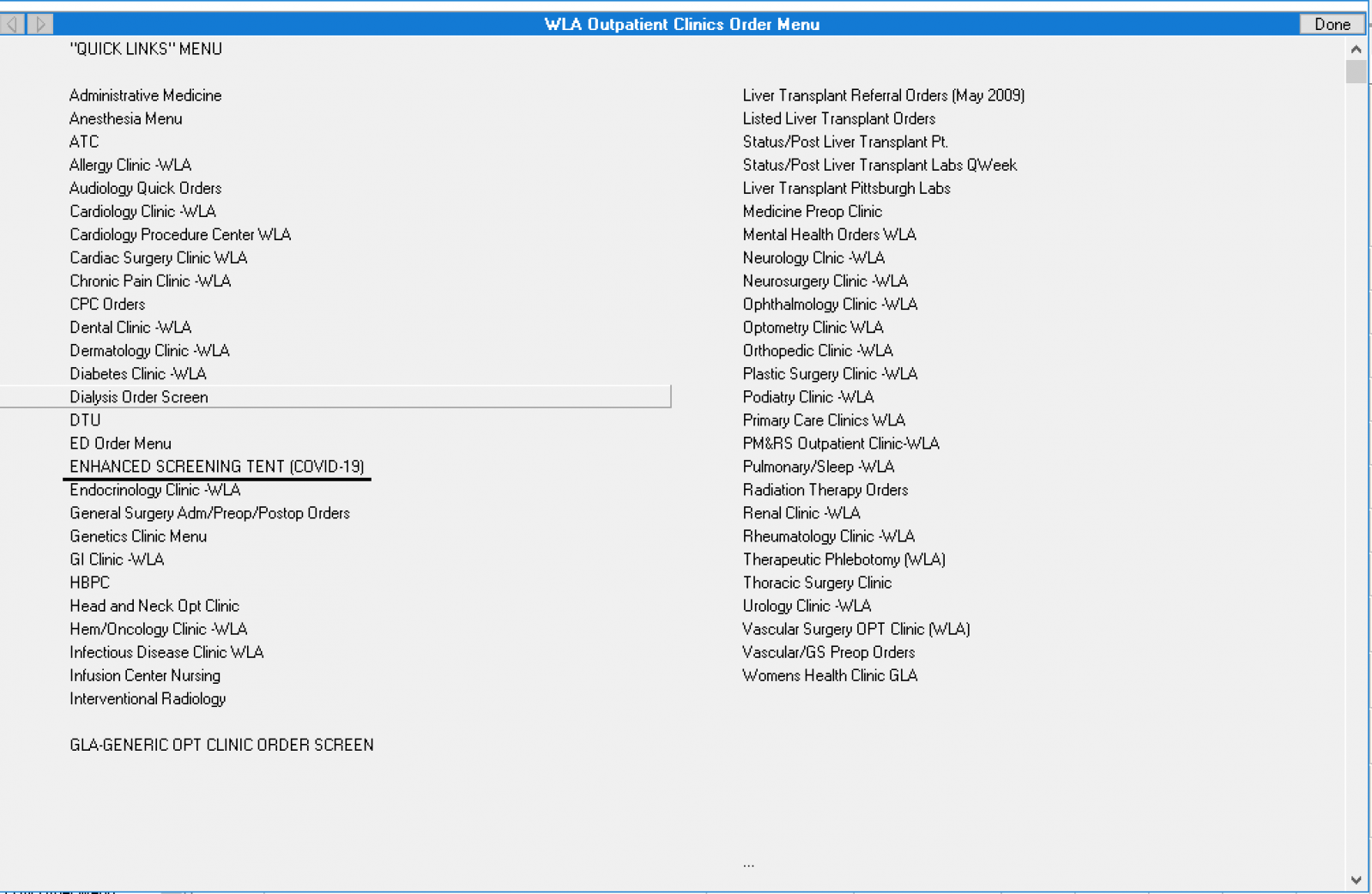This screenshot has height=894, width=1372.
Task: Open Primary Care Clinics WLA
Action: (x=824, y=420)
